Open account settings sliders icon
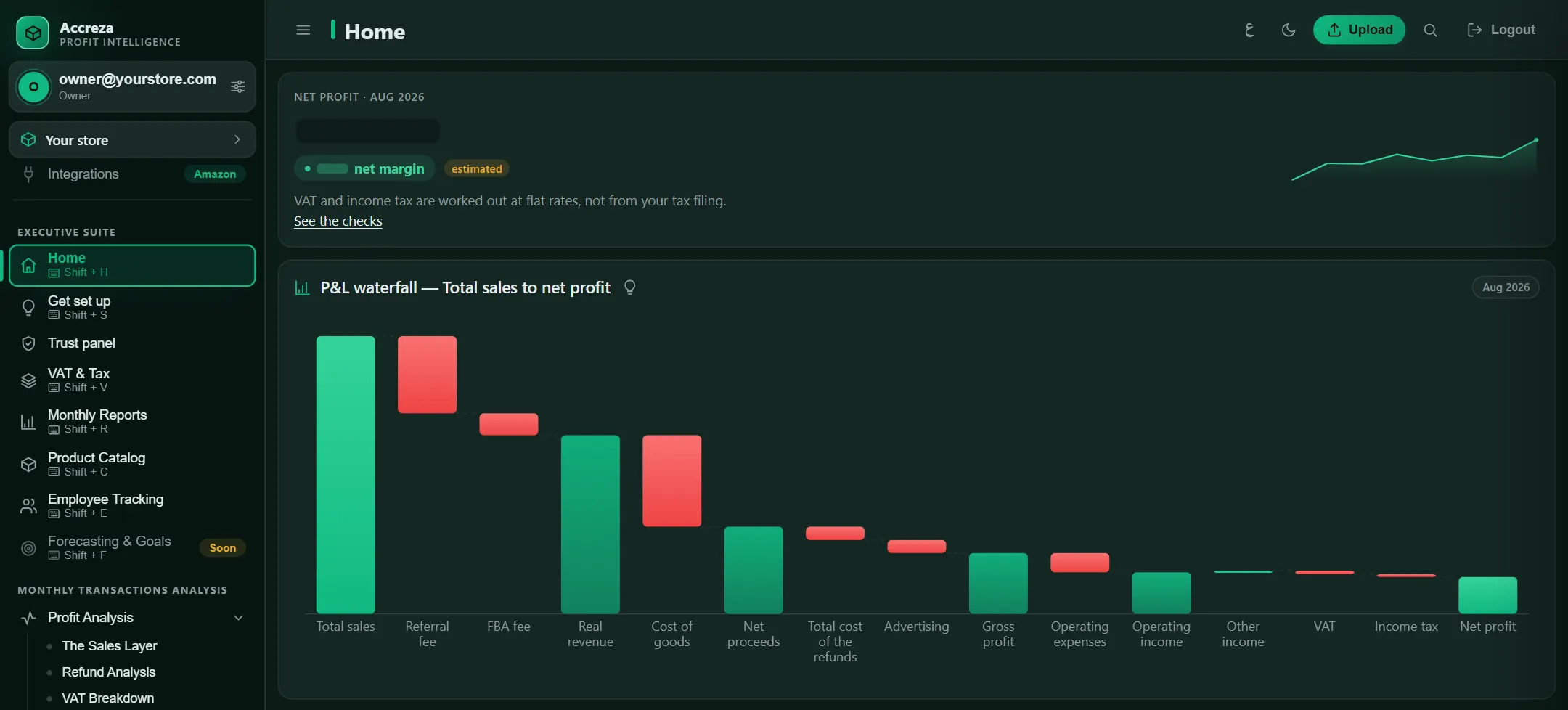 tap(238, 87)
